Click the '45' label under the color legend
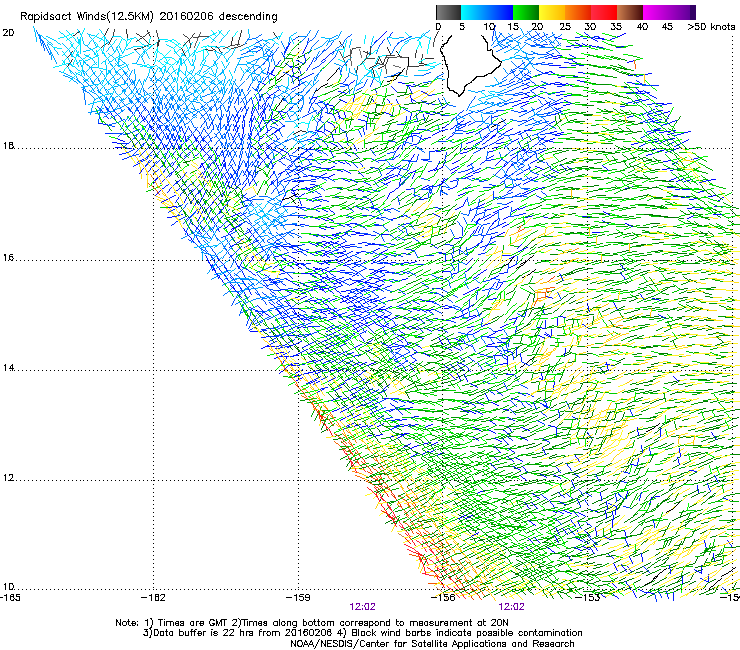 (x=667, y=27)
